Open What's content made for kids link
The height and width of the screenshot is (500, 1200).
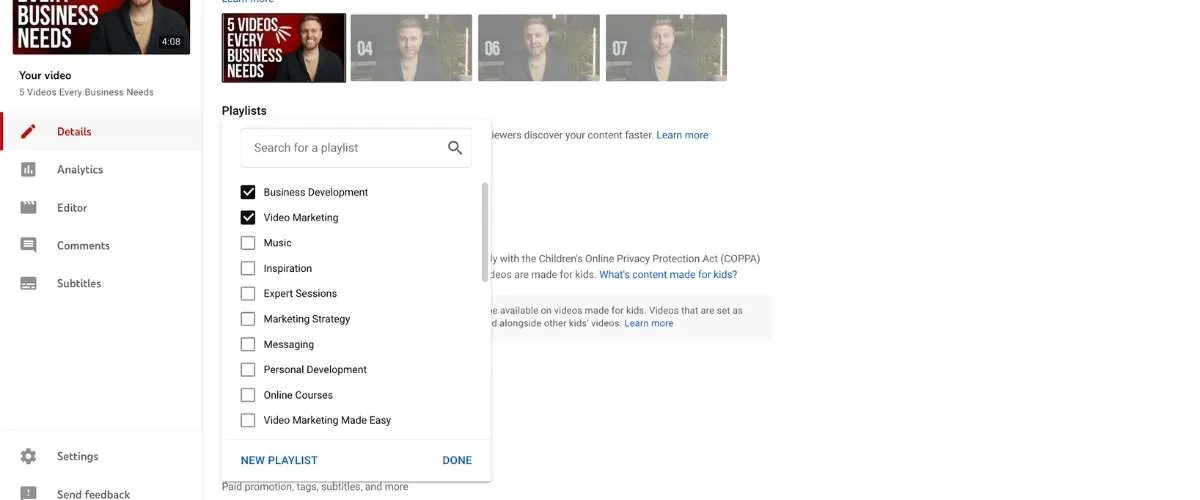point(668,274)
